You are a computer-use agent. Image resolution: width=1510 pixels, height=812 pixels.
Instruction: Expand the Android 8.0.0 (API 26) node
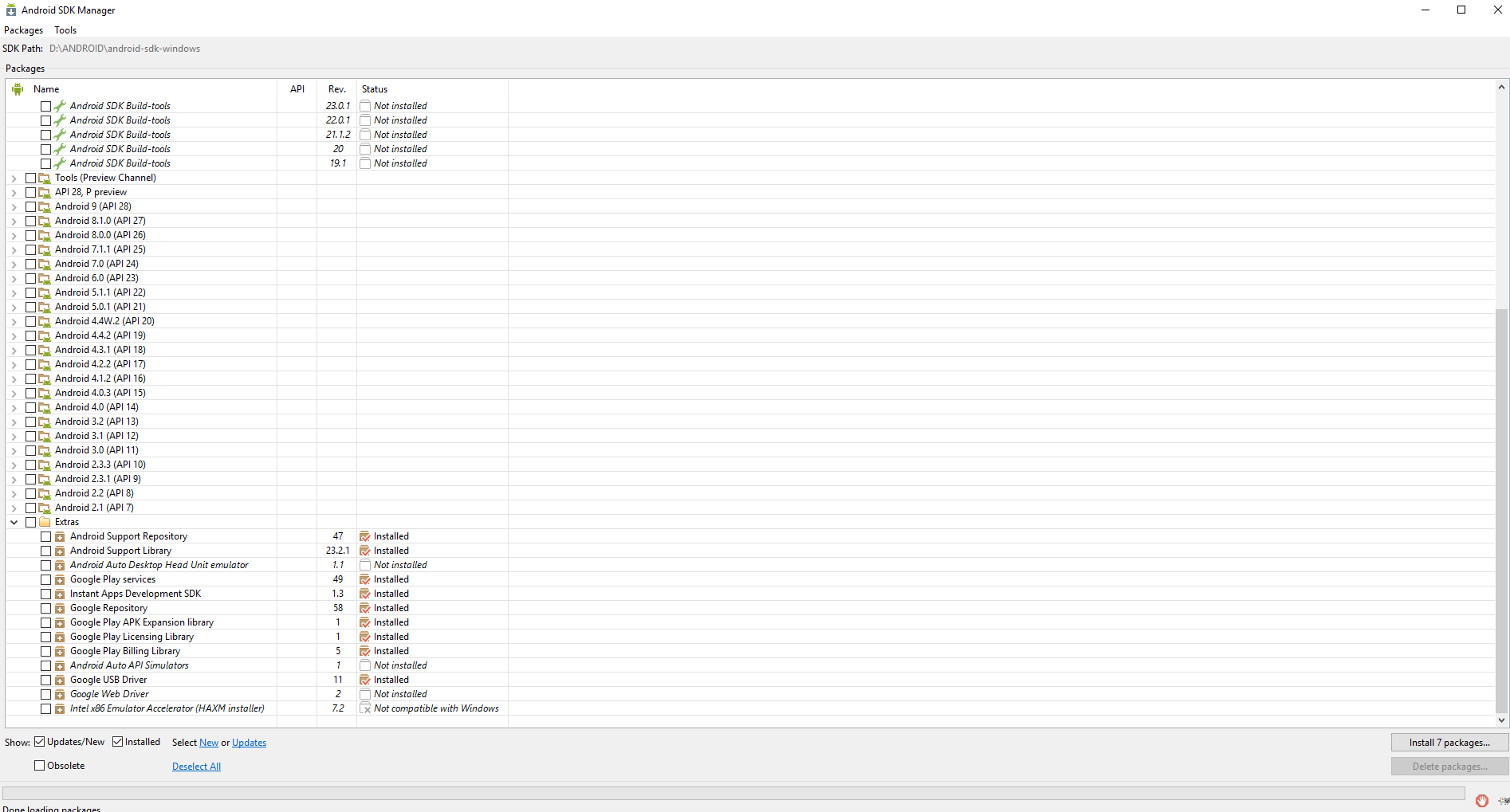pos(14,235)
